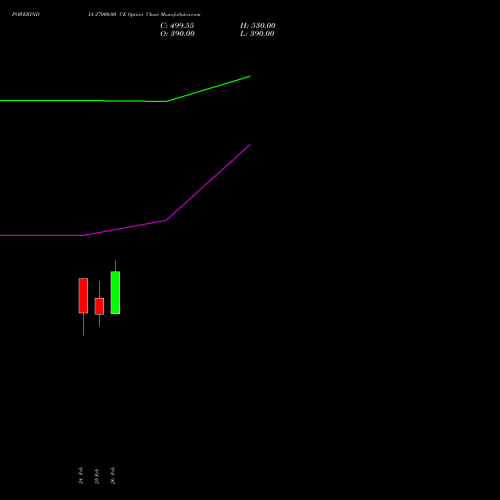Click the 26 Feb date axis label

pos(113,475)
